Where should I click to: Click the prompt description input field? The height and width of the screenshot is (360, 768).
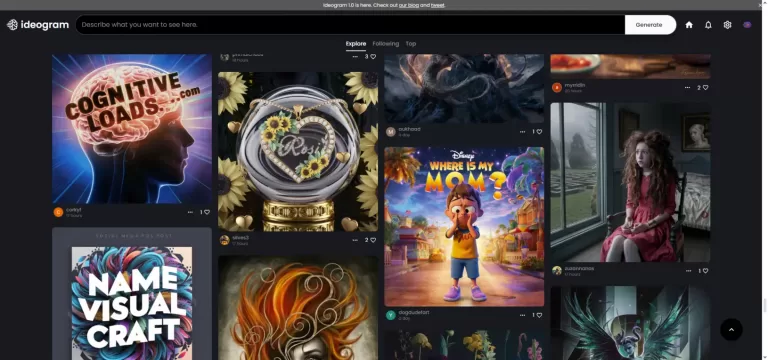350,25
